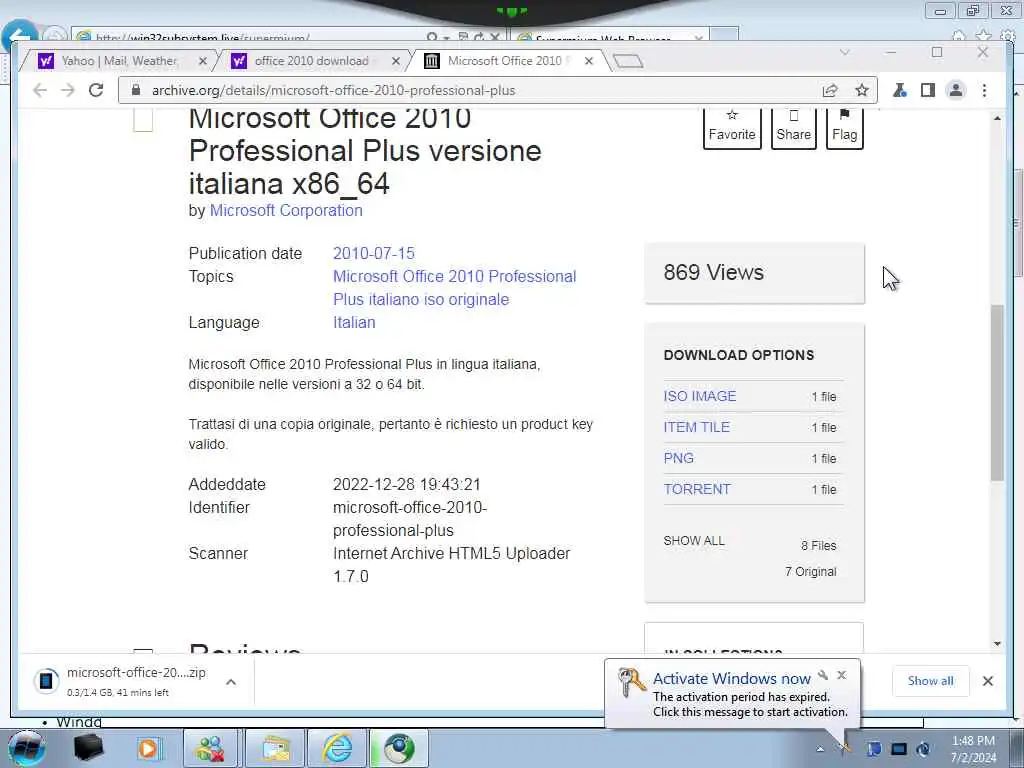Close the Activate Windows balloon

(x=842, y=675)
